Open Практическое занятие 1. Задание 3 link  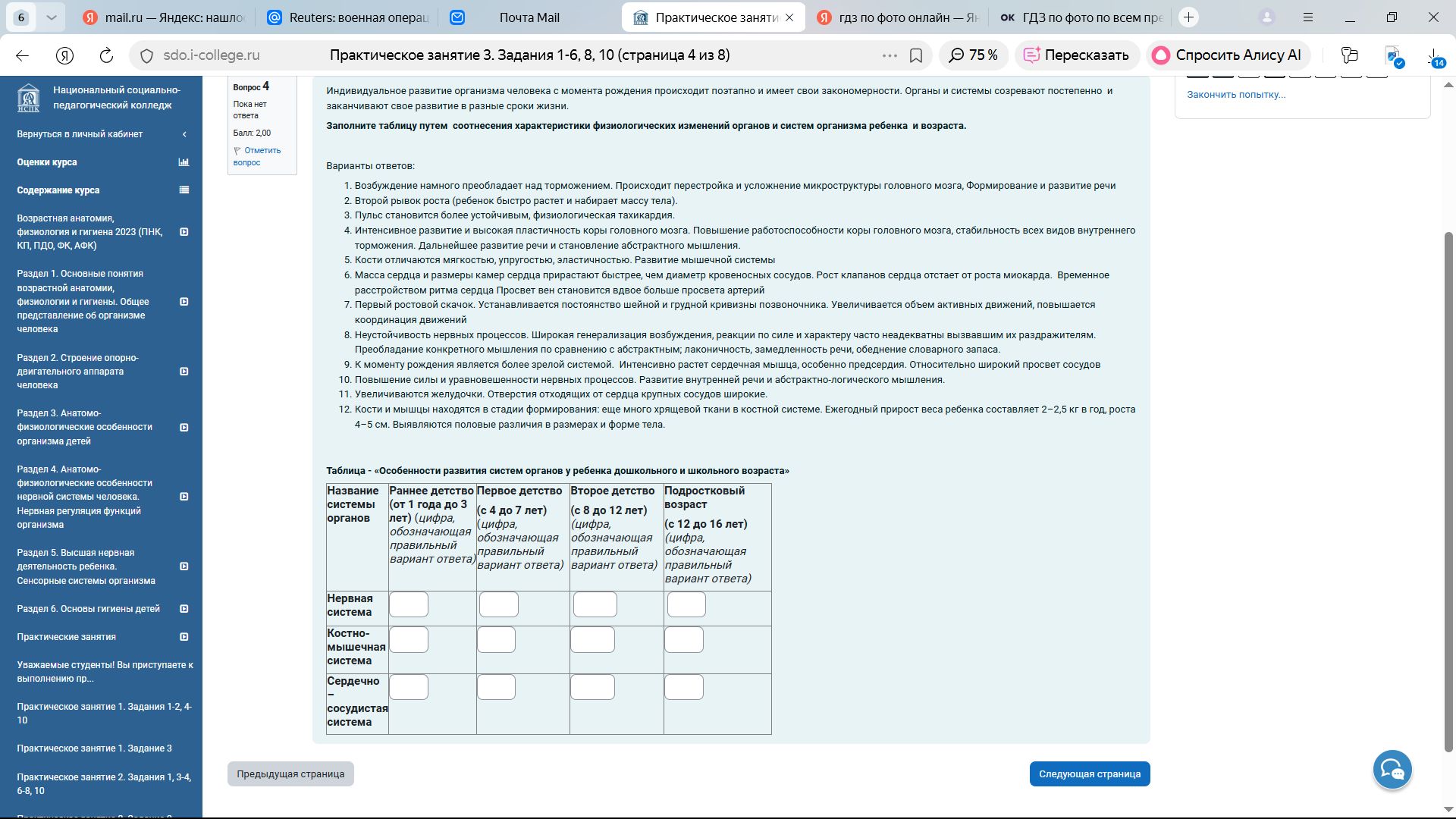pos(94,748)
